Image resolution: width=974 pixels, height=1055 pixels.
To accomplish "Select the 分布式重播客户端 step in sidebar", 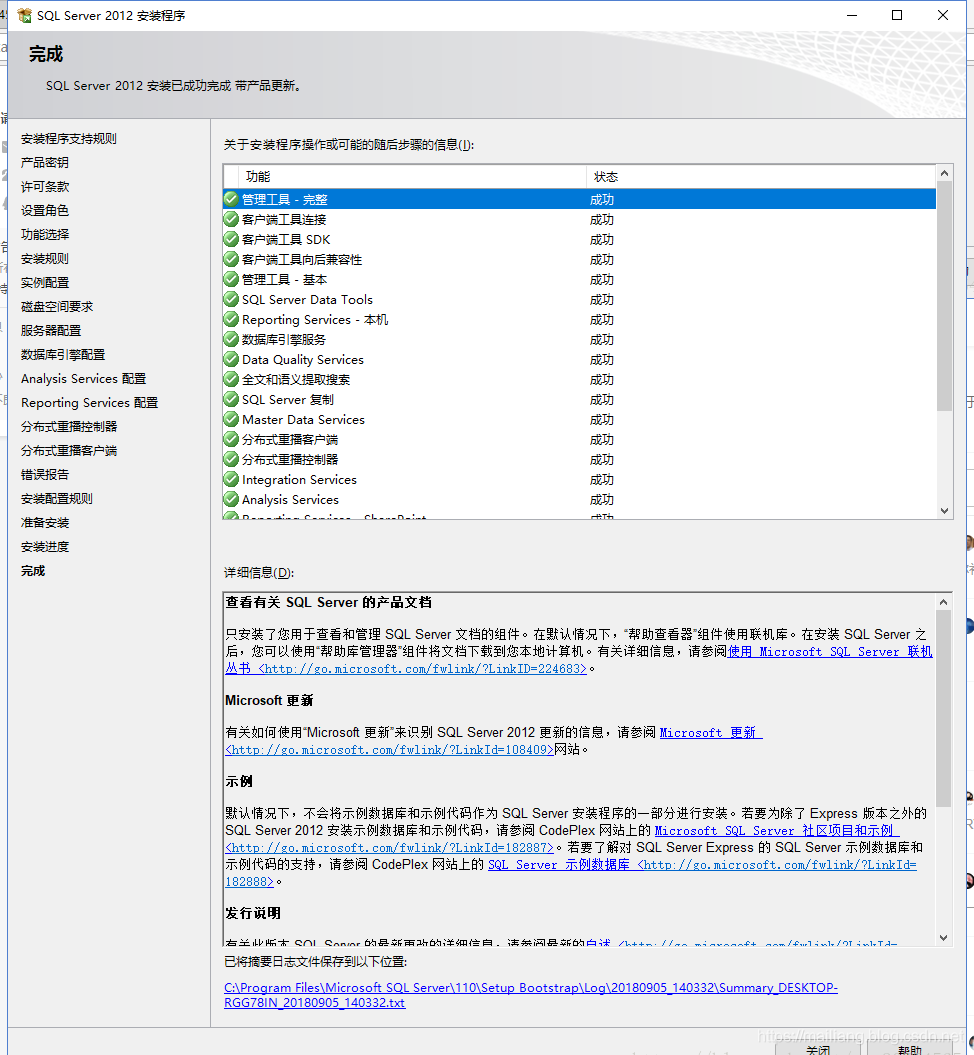I will (69, 451).
